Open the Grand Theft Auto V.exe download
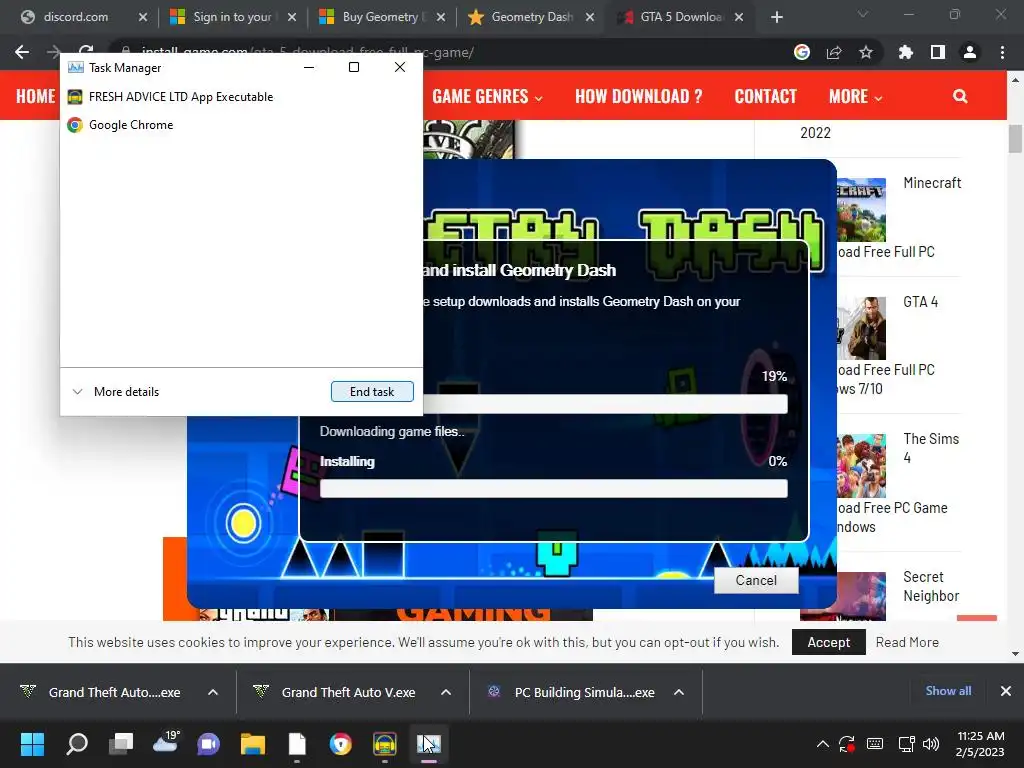Viewport: 1024px width, 768px height. click(334, 692)
